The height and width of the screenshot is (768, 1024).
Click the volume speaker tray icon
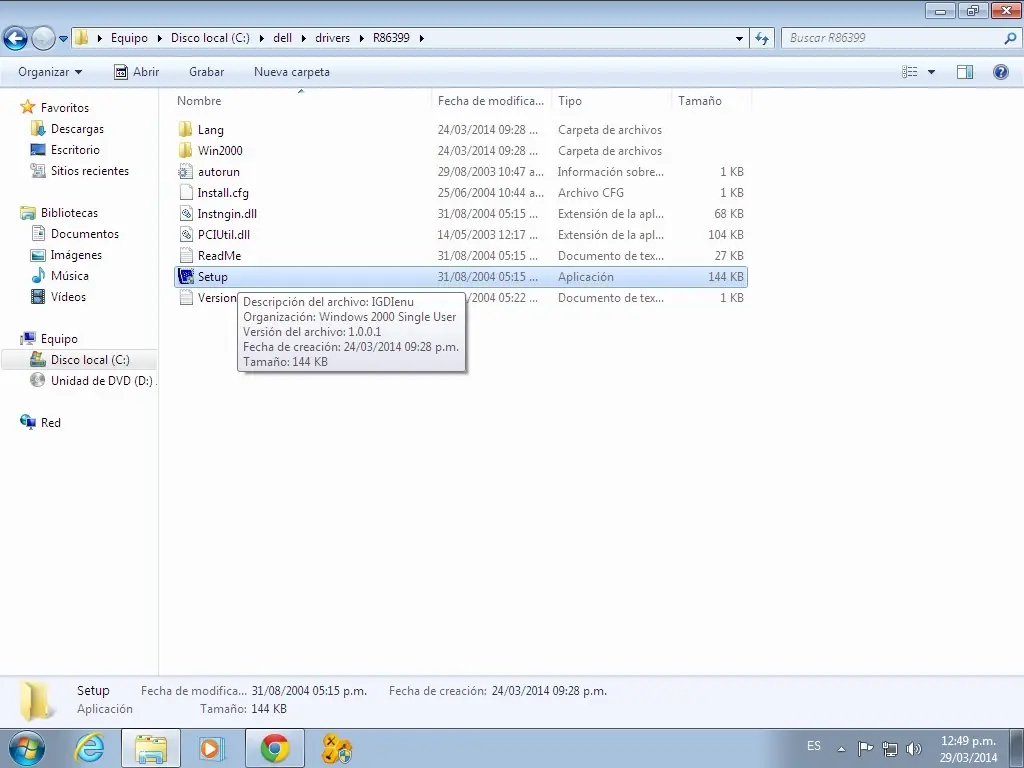click(914, 748)
